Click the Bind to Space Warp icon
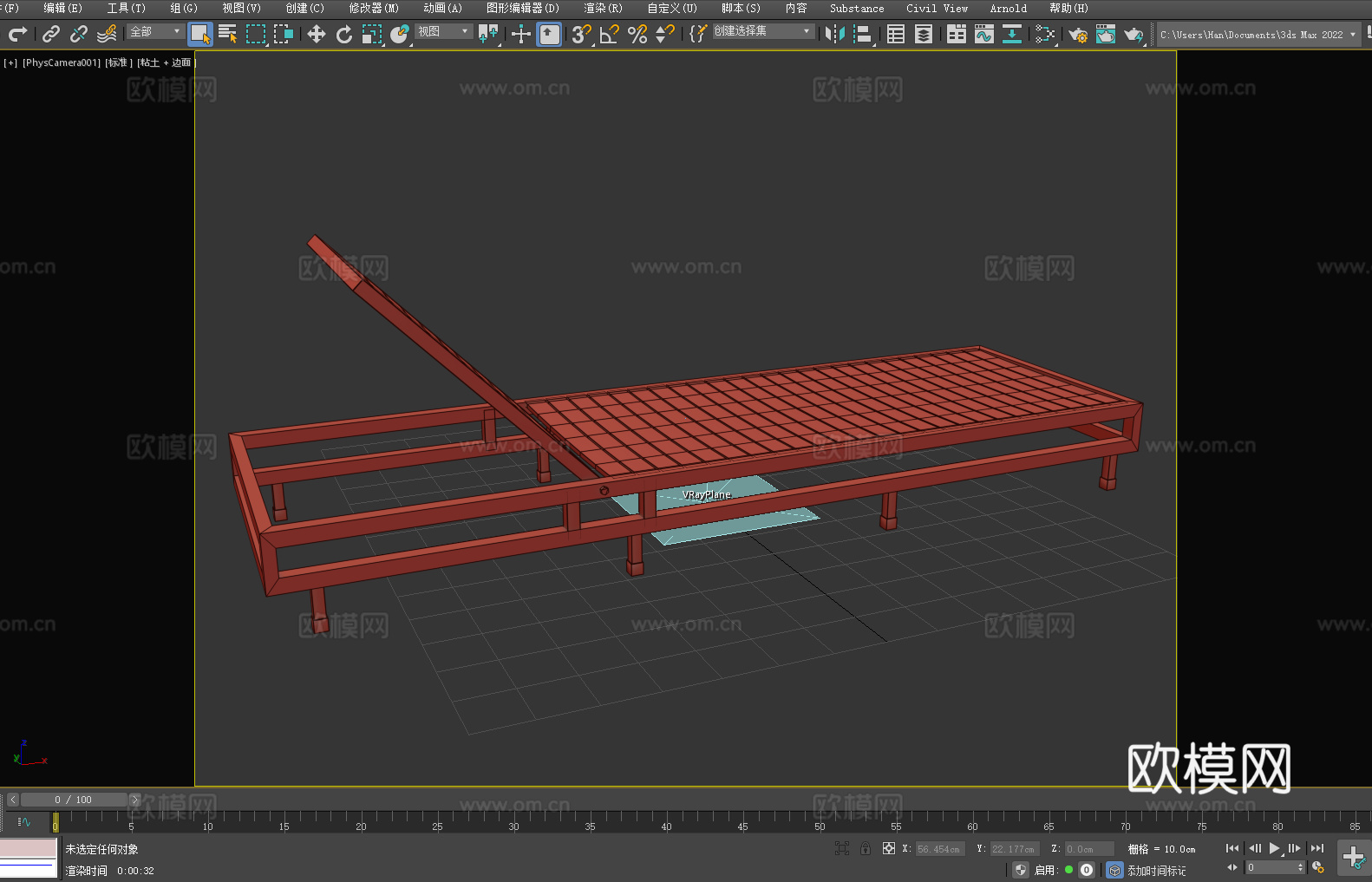The width and height of the screenshot is (1372, 882). pos(107,34)
